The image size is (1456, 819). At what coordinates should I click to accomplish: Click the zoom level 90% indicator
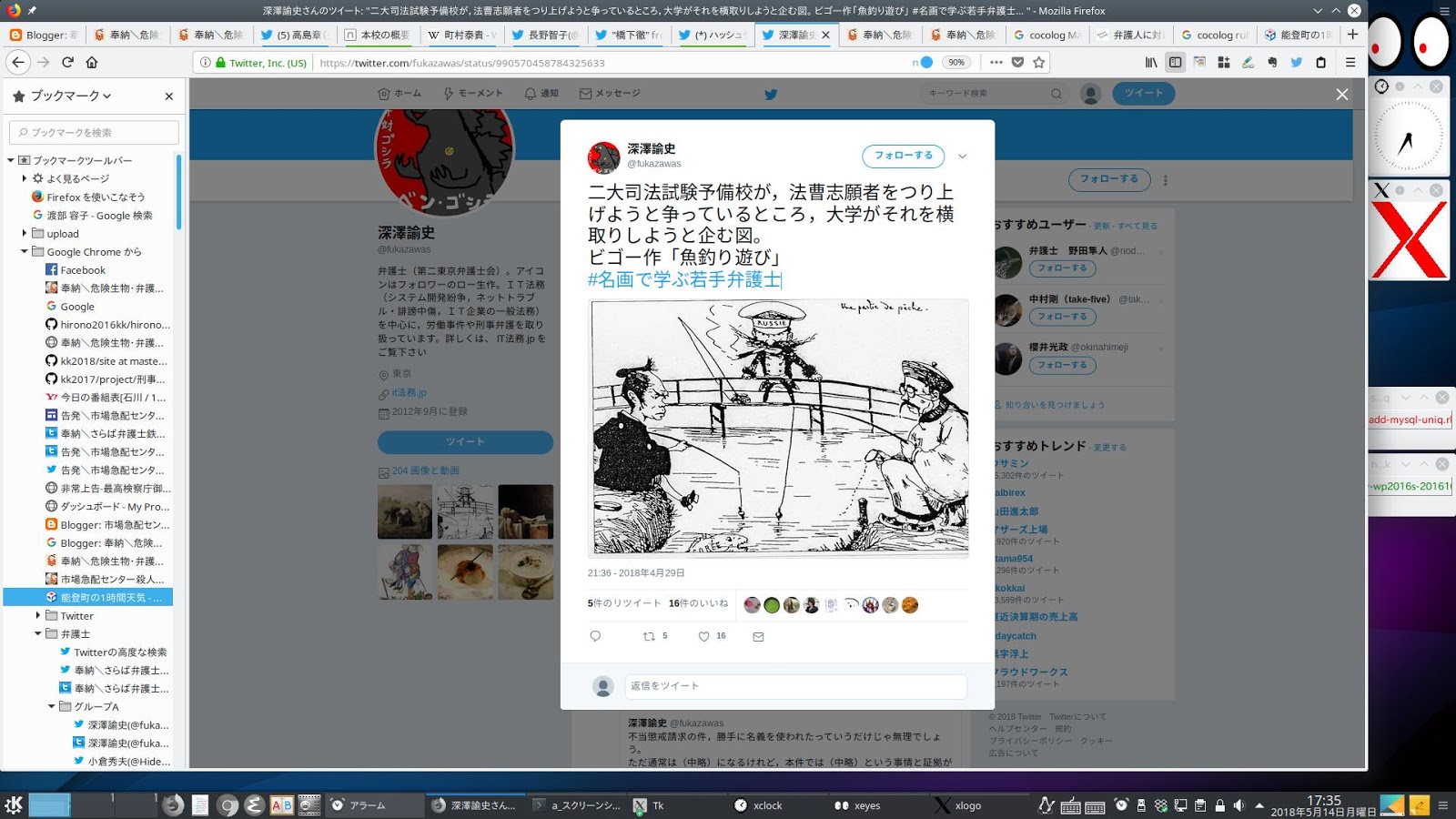(x=956, y=62)
